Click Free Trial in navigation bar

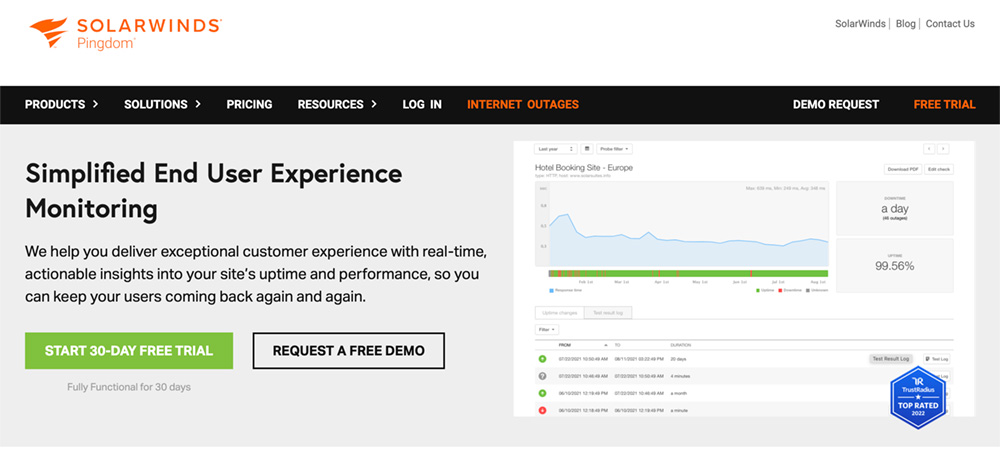945,105
